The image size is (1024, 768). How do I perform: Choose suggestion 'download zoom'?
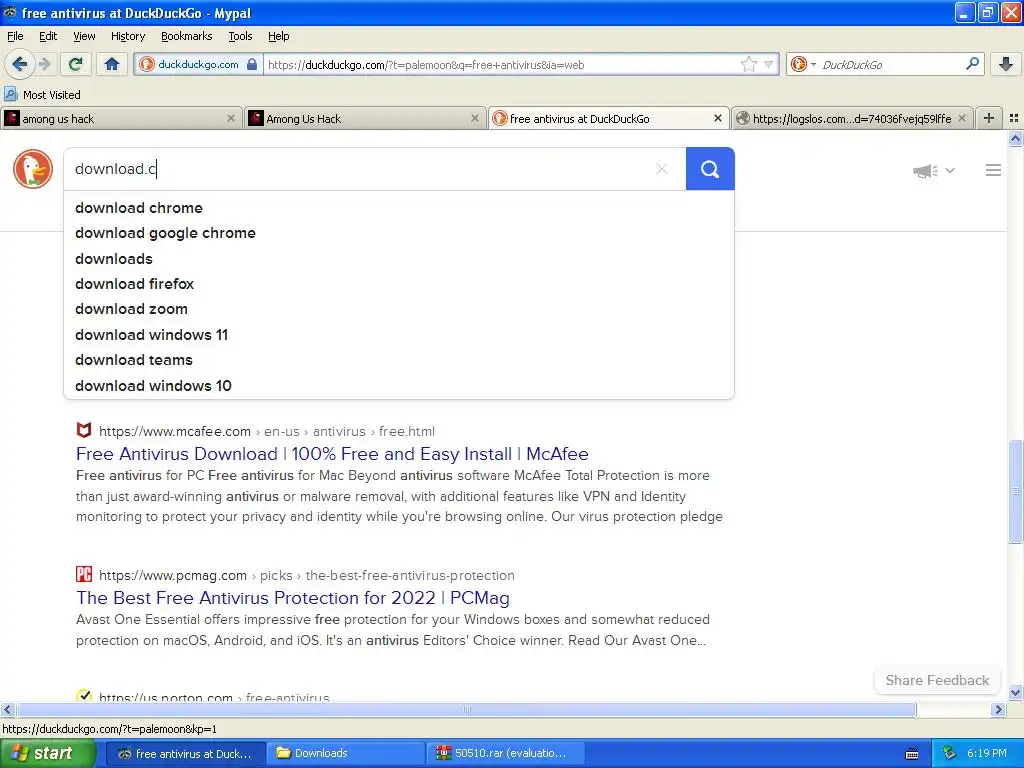[399, 309]
